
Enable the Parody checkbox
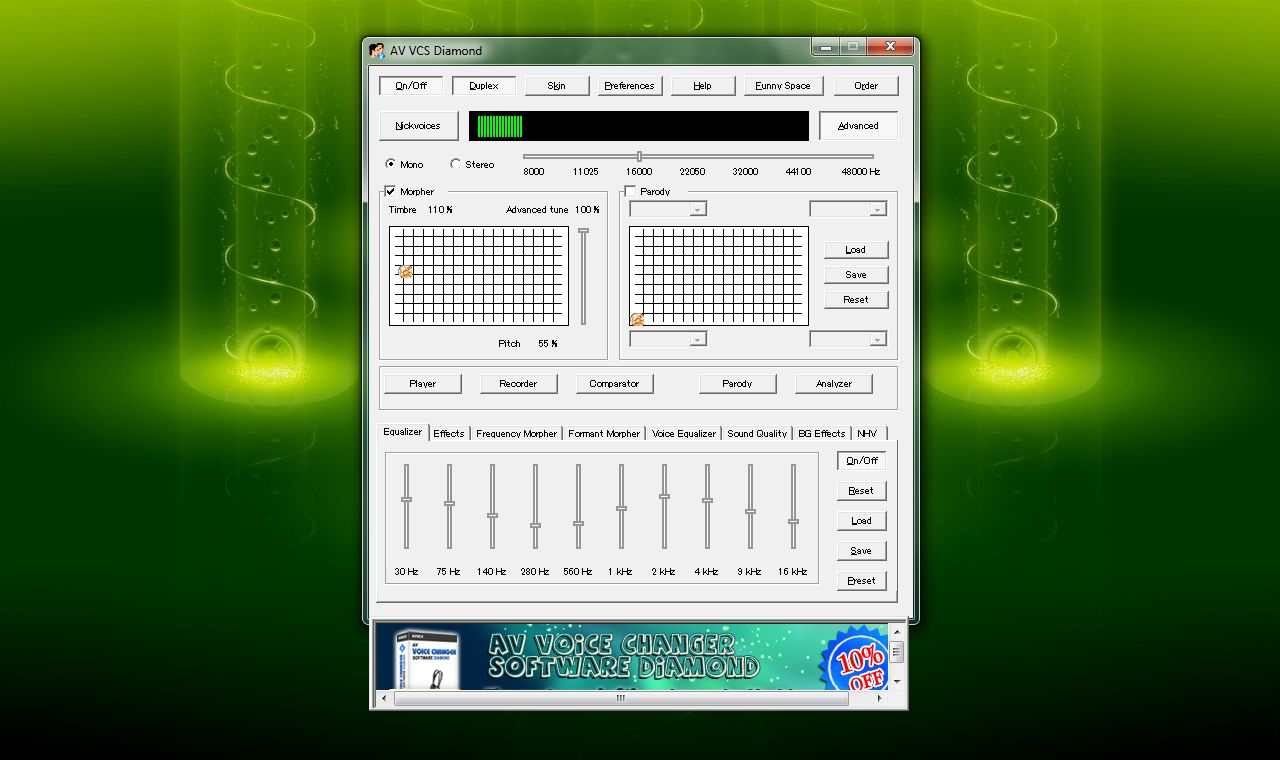pos(630,191)
